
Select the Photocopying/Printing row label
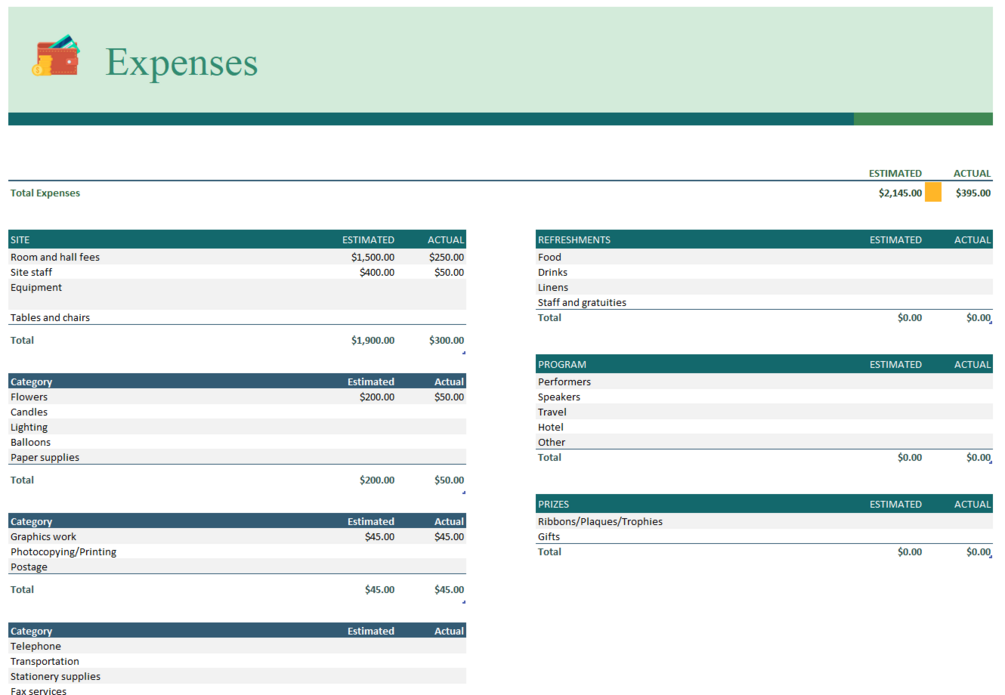pos(63,552)
